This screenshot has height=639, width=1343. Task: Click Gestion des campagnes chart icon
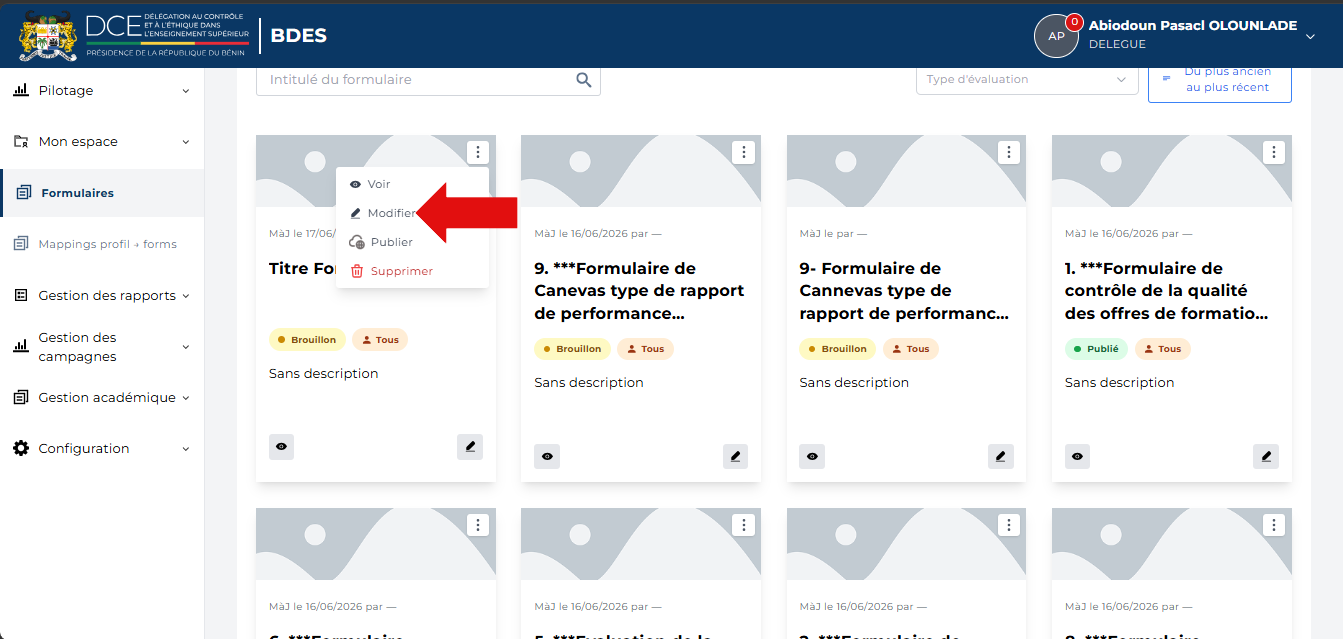point(21,346)
